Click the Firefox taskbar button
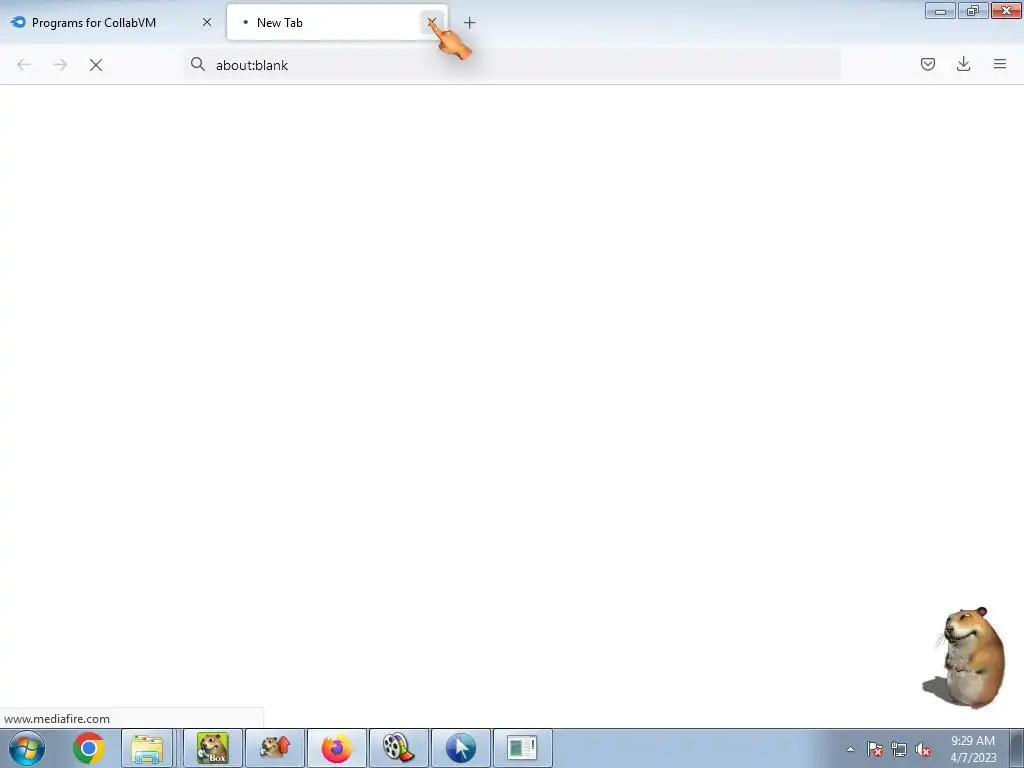This screenshot has width=1024, height=768. click(x=337, y=748)
